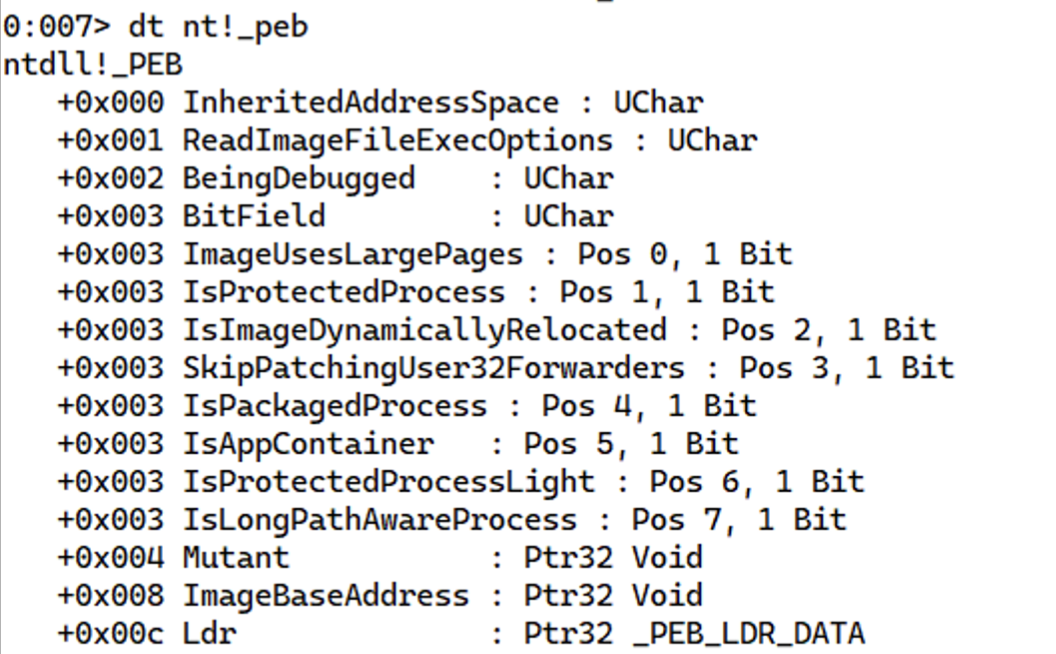Image resolution: width=1056 pixels, height=654 pixels.
Task: Select the IsProtectedProcessLight field
Action: [x=388, y=482]
